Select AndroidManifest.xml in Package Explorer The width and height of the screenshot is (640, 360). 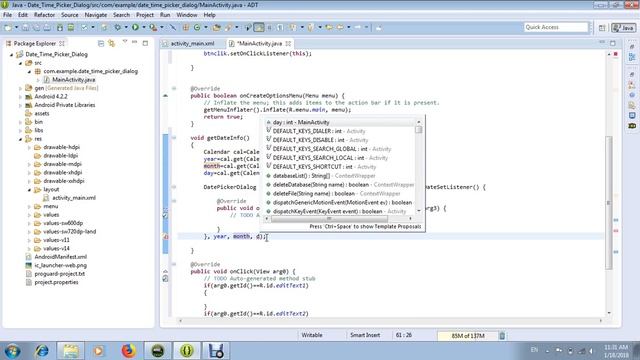coord(60,257)
